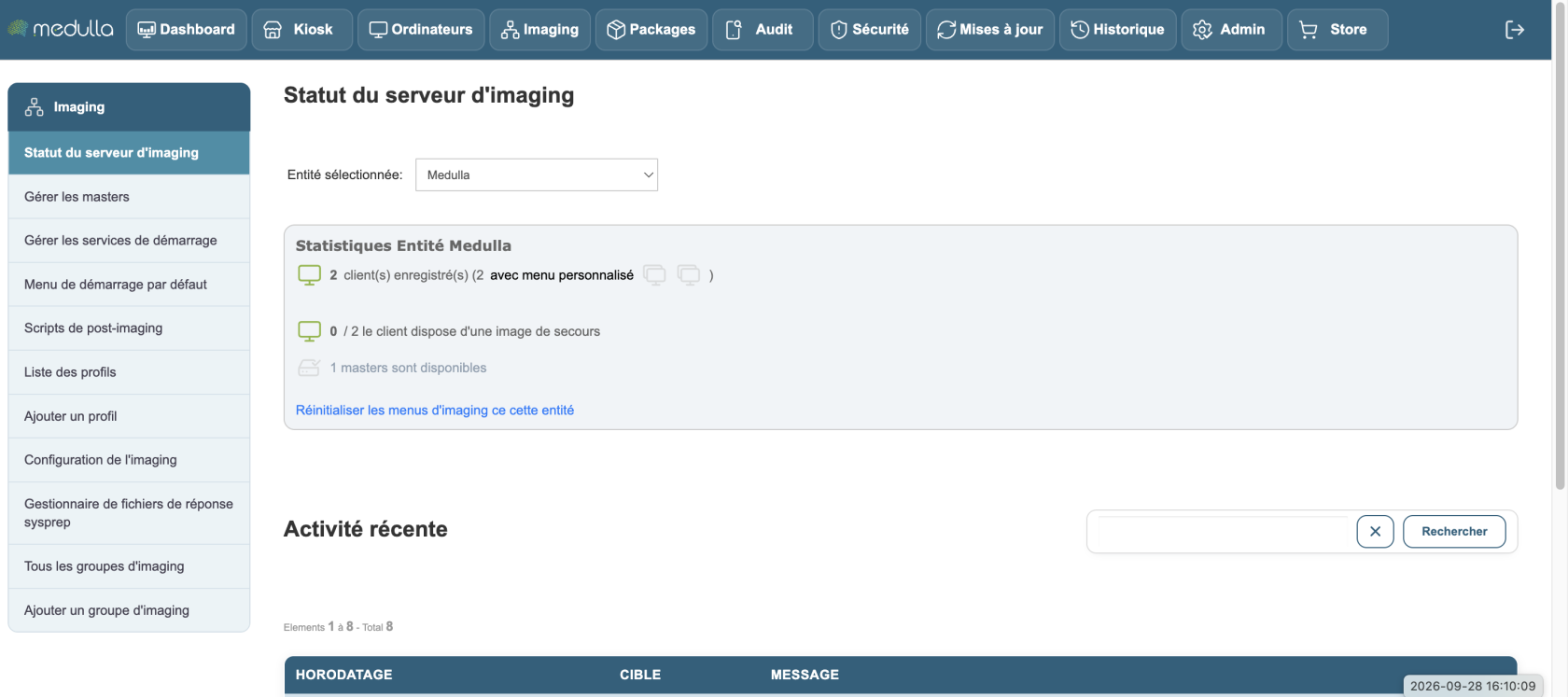Open the Admin section
The height and width of the screenshot is (697, 1568).
click(x=1232, y=30)
